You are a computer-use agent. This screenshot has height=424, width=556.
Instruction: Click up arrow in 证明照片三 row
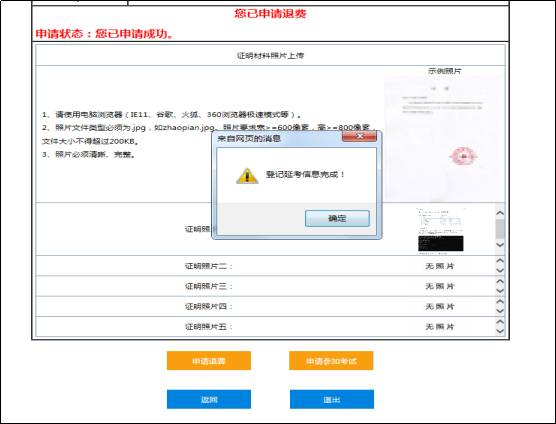point(500,281)
